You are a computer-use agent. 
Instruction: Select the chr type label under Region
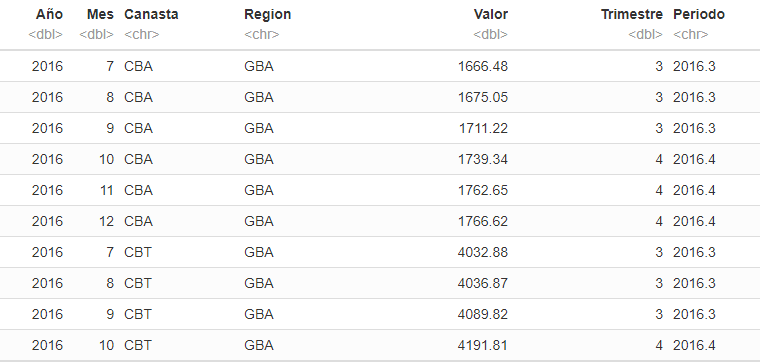click(x=262, y=35)
